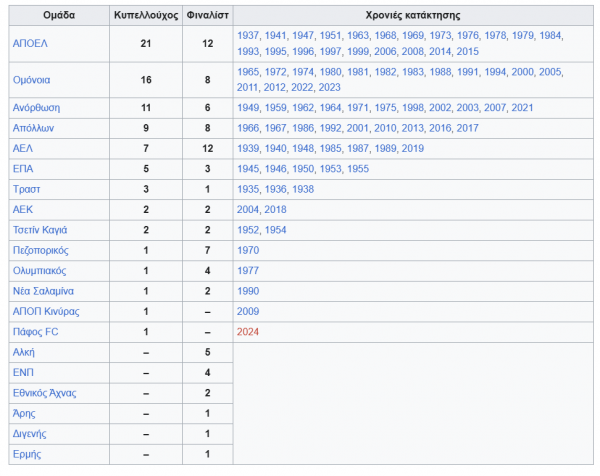Select the Χρονιές κατάκτησης column header

pos(413,15)
